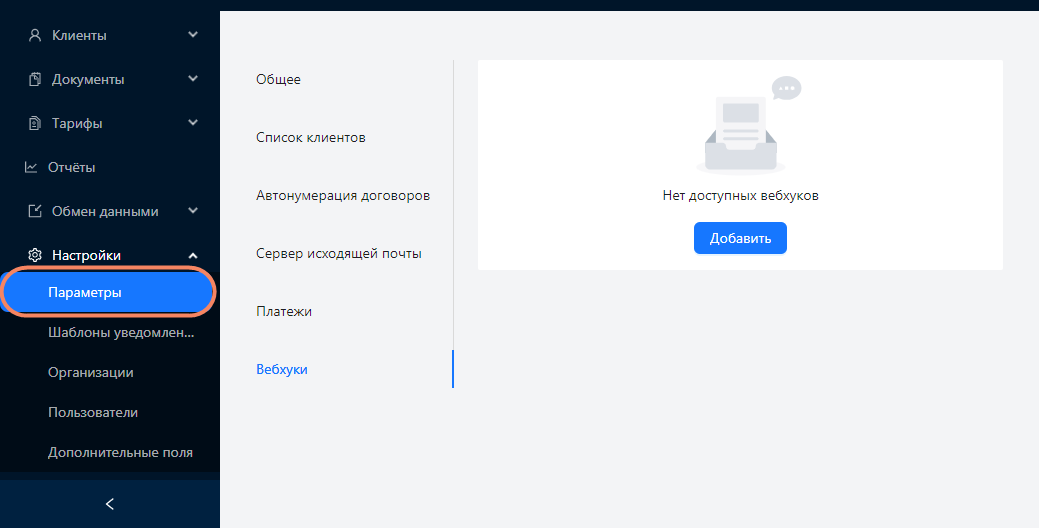Image resolution: width=1039 pixels, height=528 pixels.
Task: Click the Настройки menu label
Action: [x=86, y=256]
